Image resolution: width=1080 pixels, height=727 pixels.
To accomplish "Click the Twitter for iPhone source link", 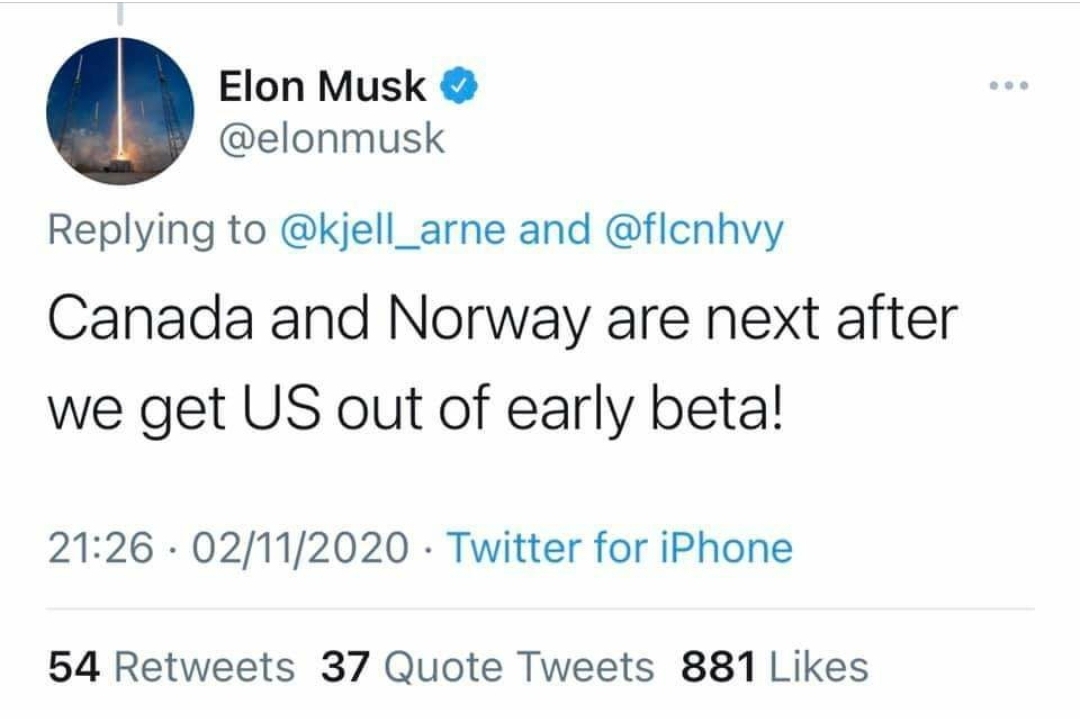I will pyautogui.click(x=620, y=548).
